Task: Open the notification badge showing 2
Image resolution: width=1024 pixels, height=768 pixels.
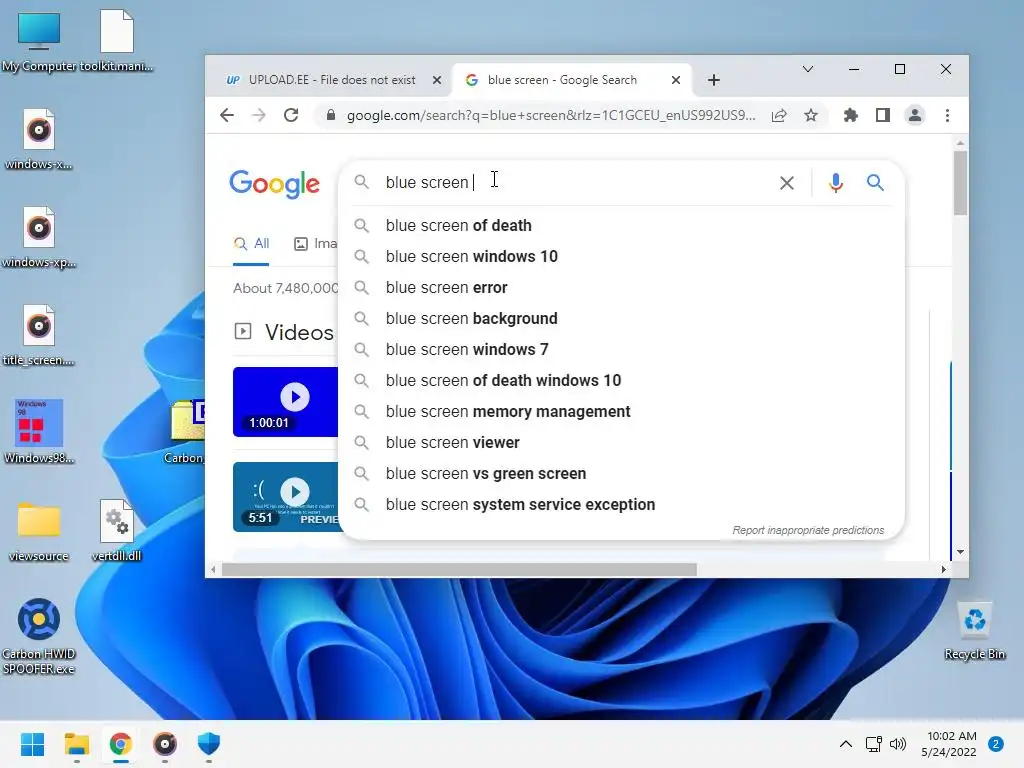Action: click(x=996, y=744)
